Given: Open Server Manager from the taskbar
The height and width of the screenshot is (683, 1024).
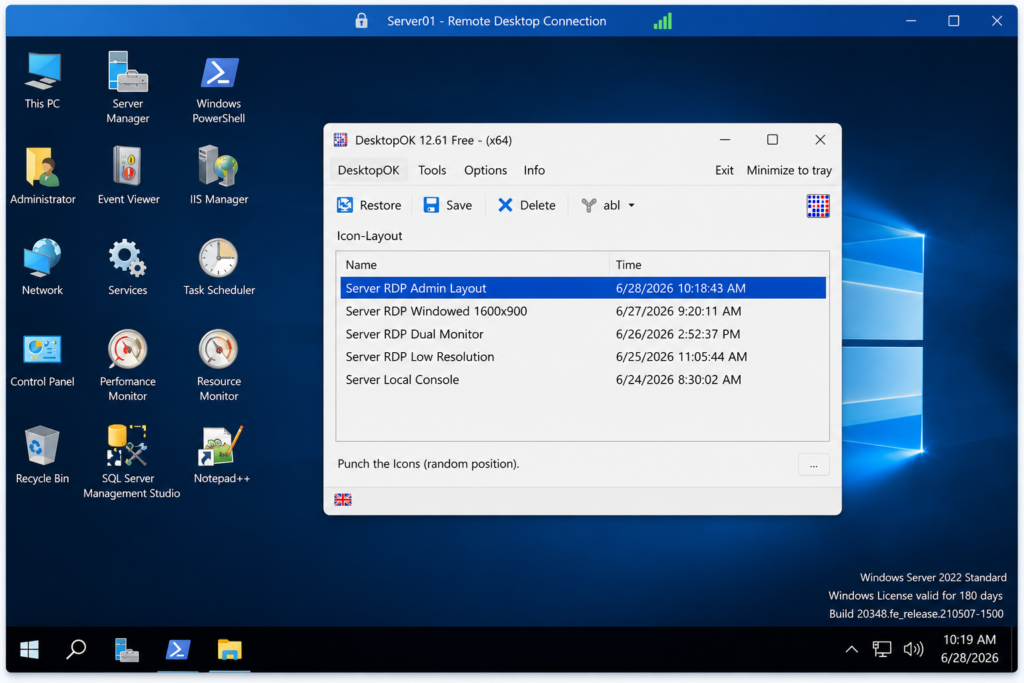Looking at the screenshot, I should pos(127,650).
